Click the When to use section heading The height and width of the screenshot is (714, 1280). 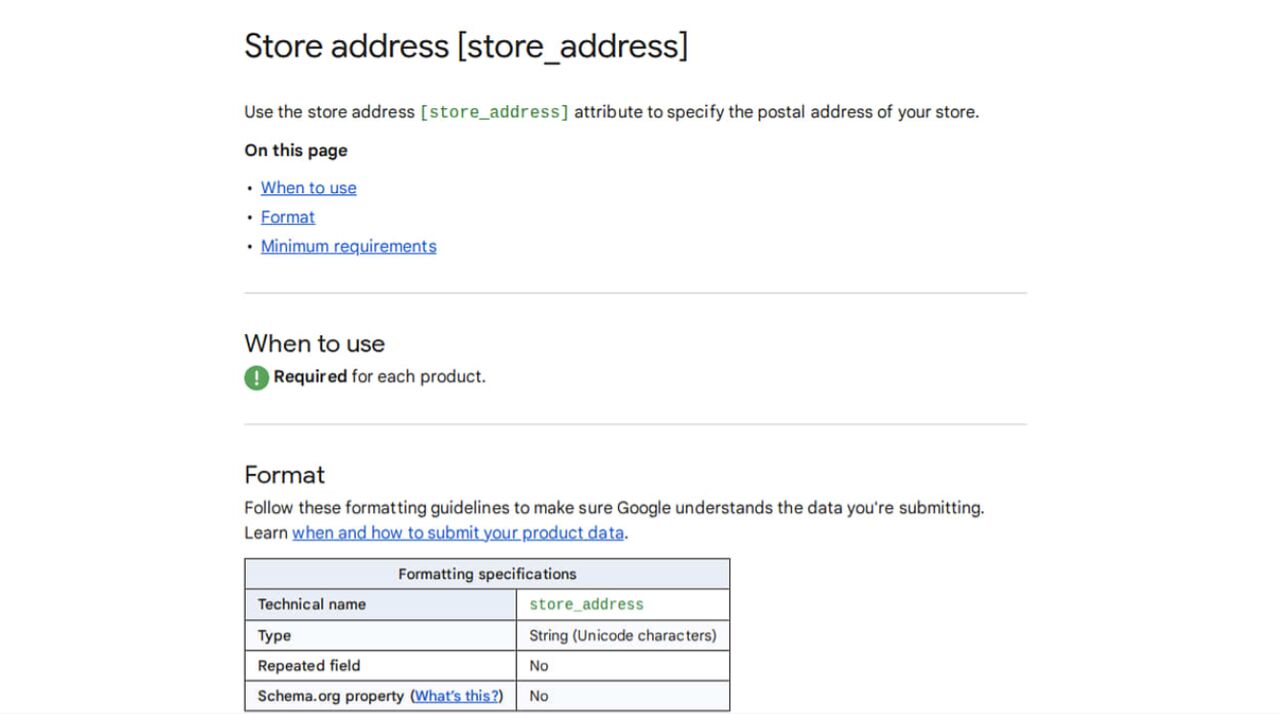[x=314, y=343]
